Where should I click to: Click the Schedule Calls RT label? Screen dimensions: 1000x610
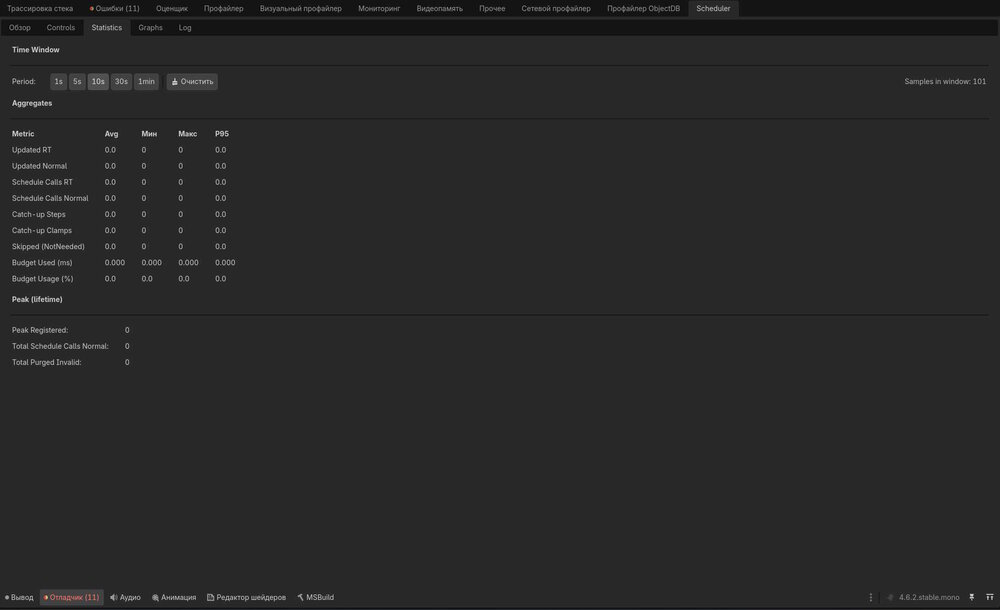coord(42,182)
